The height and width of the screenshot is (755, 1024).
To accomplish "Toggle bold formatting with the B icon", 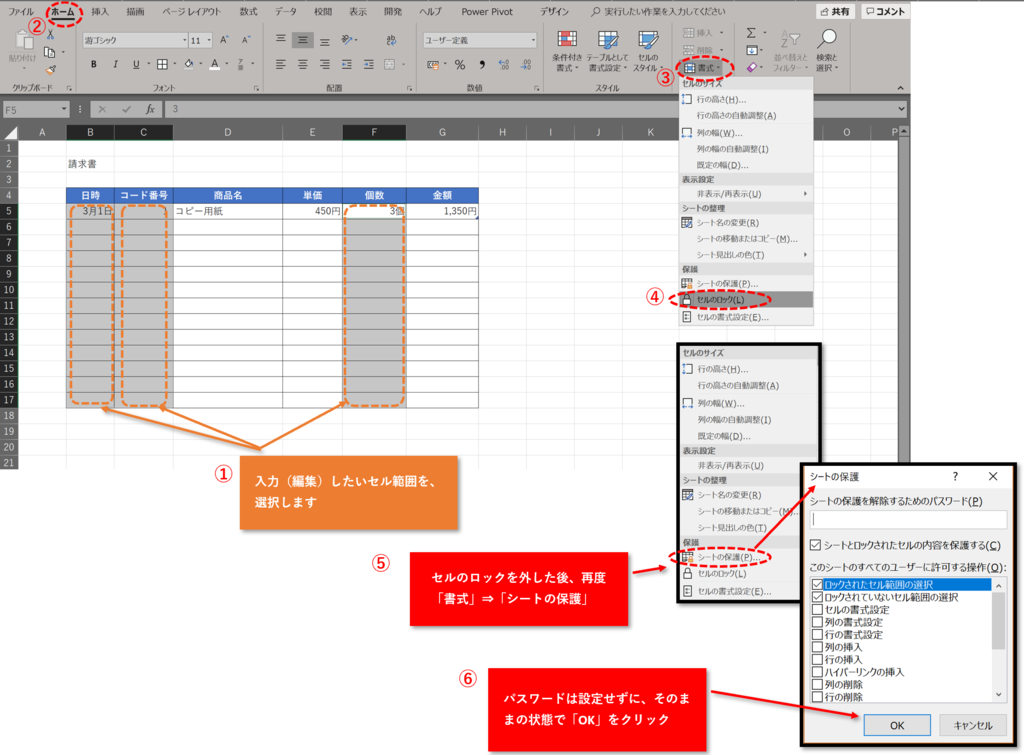I will point(94,63).
